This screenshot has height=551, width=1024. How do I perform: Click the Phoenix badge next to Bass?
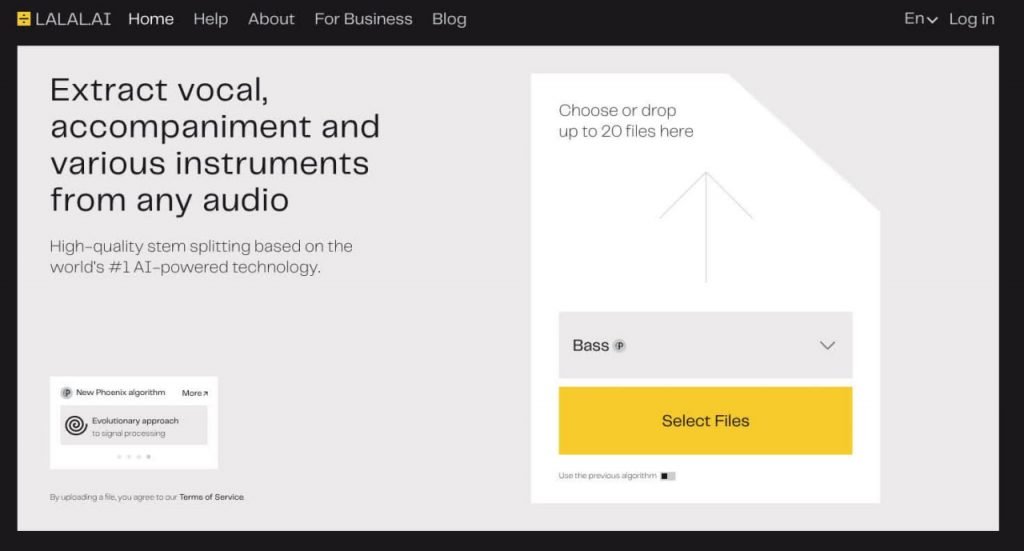[x=620, y=346]
